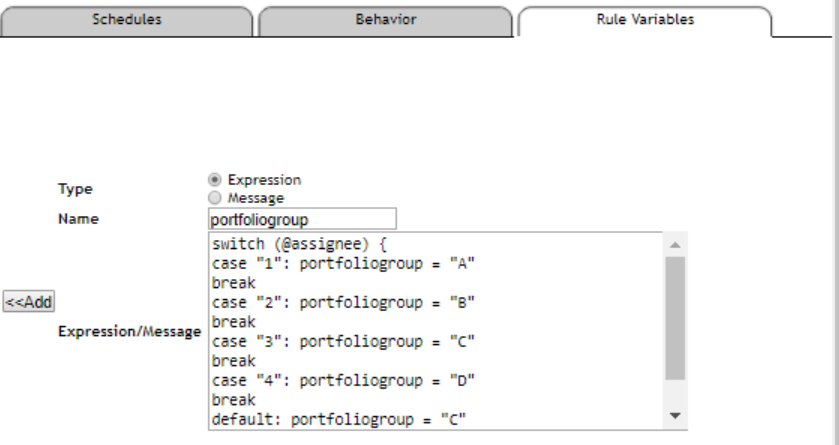Open the Behavior tab
Screen dimensions: 839x445
[x=385, y=21]
